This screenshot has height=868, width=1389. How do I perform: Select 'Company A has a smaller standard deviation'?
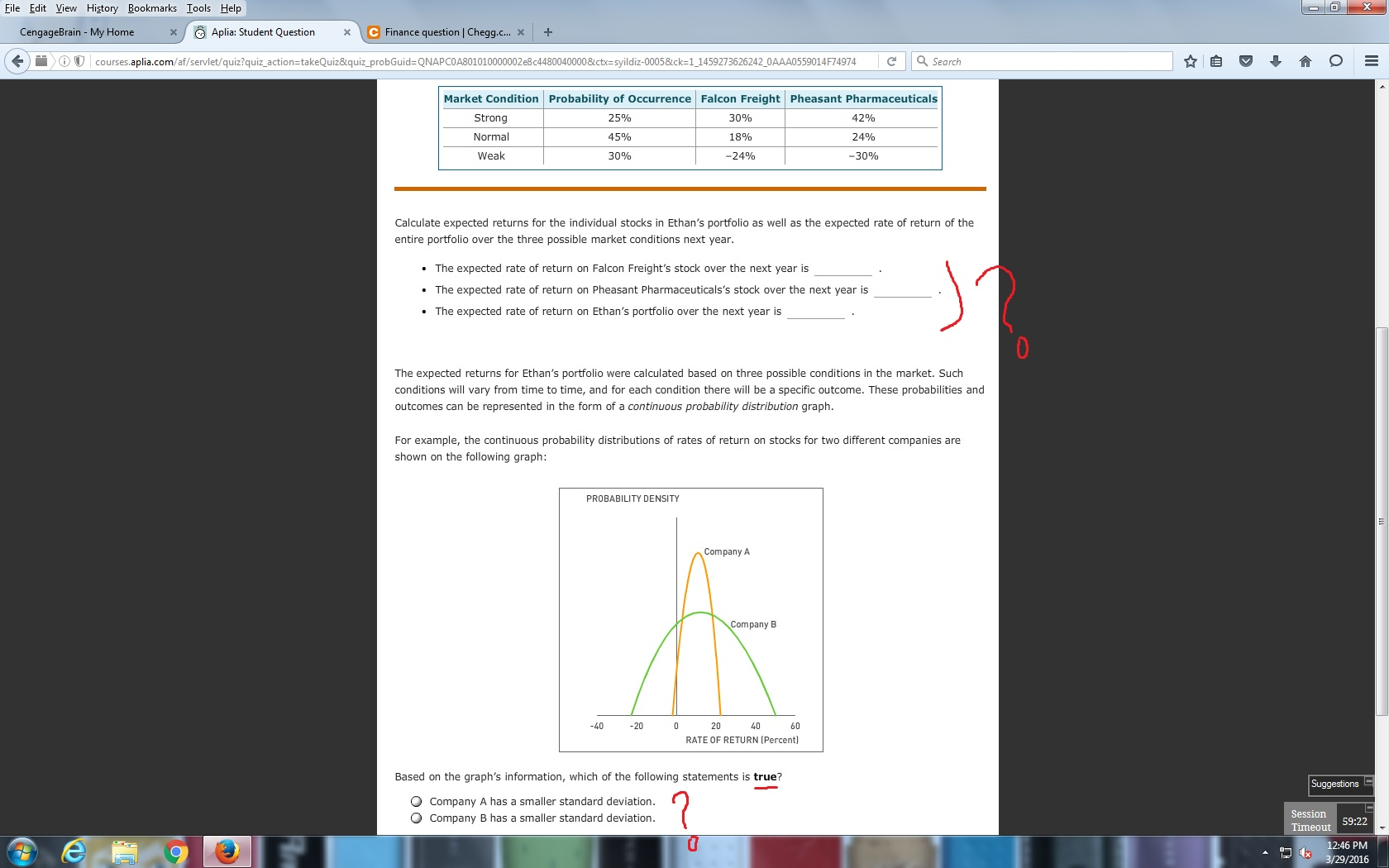click(417, 801)
